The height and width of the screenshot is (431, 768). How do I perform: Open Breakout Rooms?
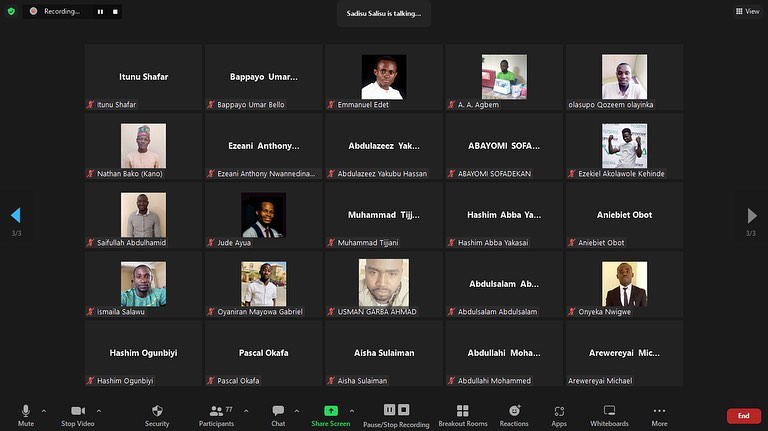point(462,411)
